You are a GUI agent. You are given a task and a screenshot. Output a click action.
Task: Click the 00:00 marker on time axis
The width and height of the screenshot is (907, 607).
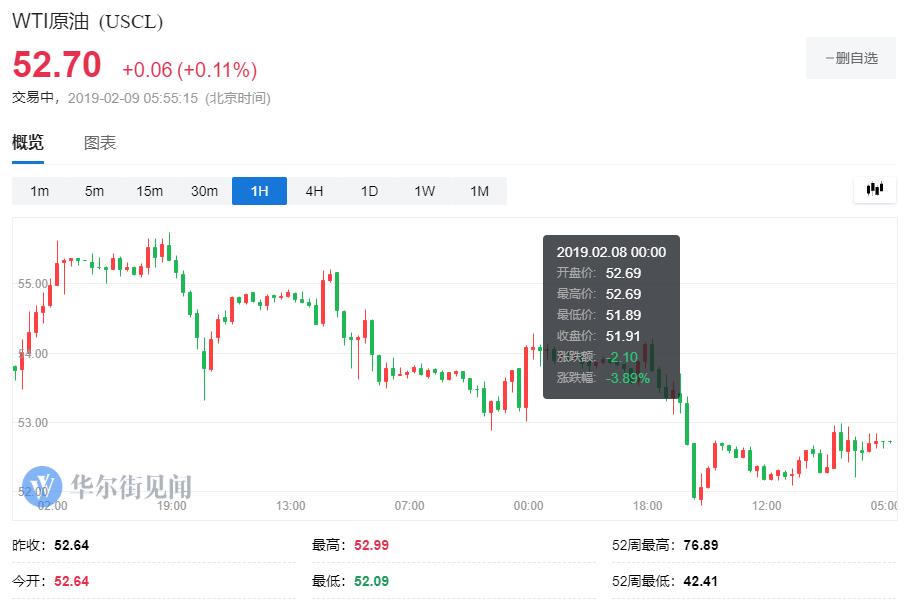point(528,506)
